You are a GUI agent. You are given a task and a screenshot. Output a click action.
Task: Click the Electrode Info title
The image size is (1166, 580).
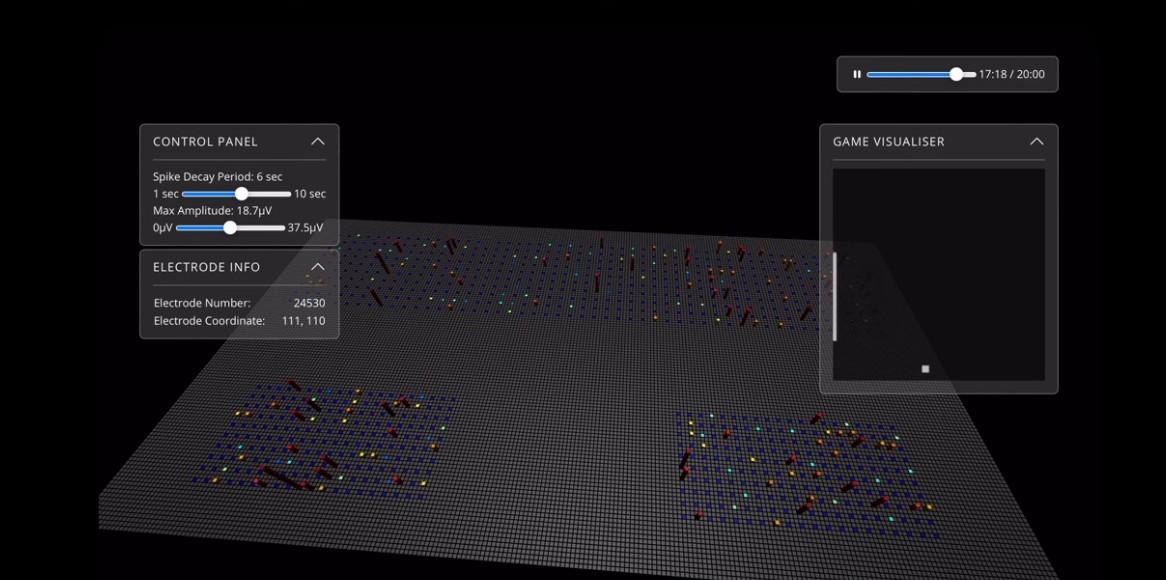click(x=207, y=267)
